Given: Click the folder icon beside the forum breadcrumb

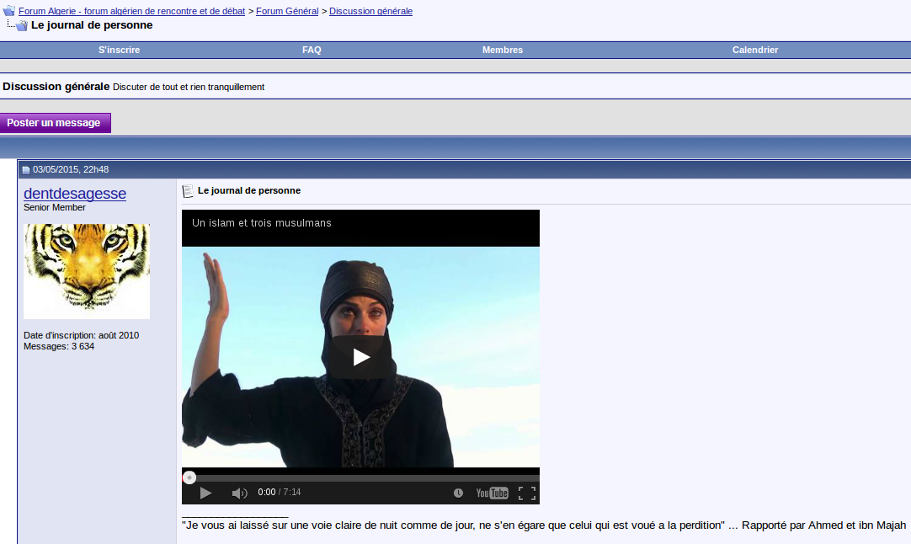Looking at the screenshot, I should [8, 11].
